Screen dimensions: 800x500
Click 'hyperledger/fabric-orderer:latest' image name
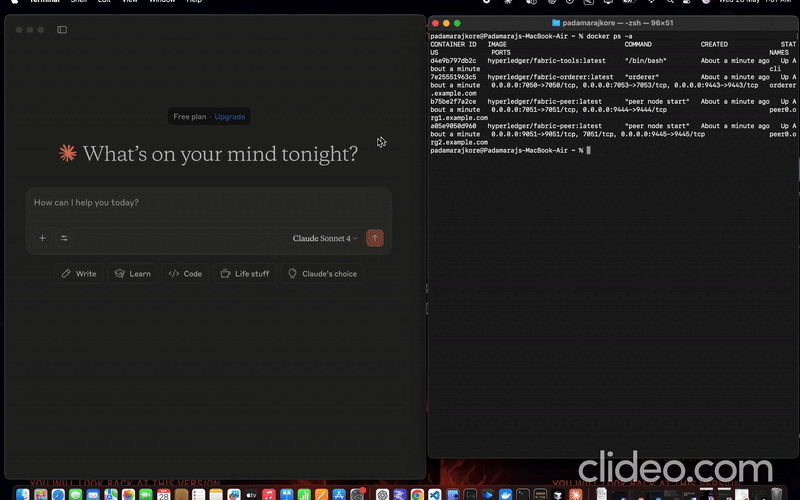click(550, 77)
